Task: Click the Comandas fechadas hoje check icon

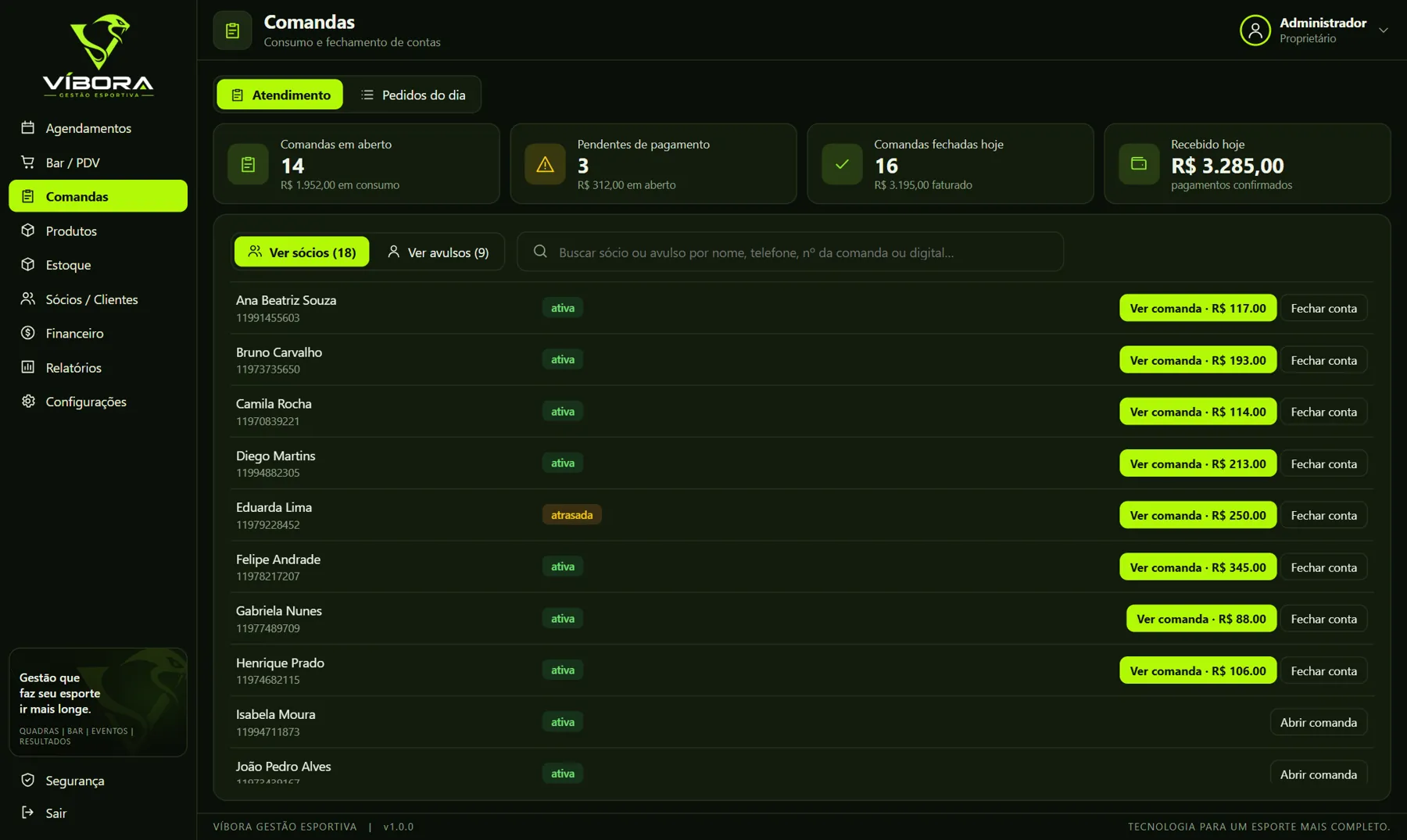Action: [x=842, y=164]
